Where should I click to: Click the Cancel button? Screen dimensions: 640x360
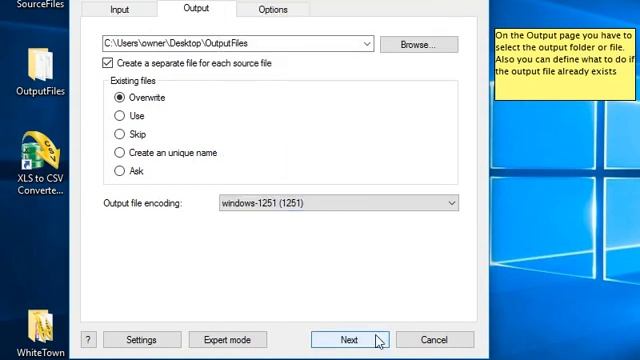click(435, 340)
